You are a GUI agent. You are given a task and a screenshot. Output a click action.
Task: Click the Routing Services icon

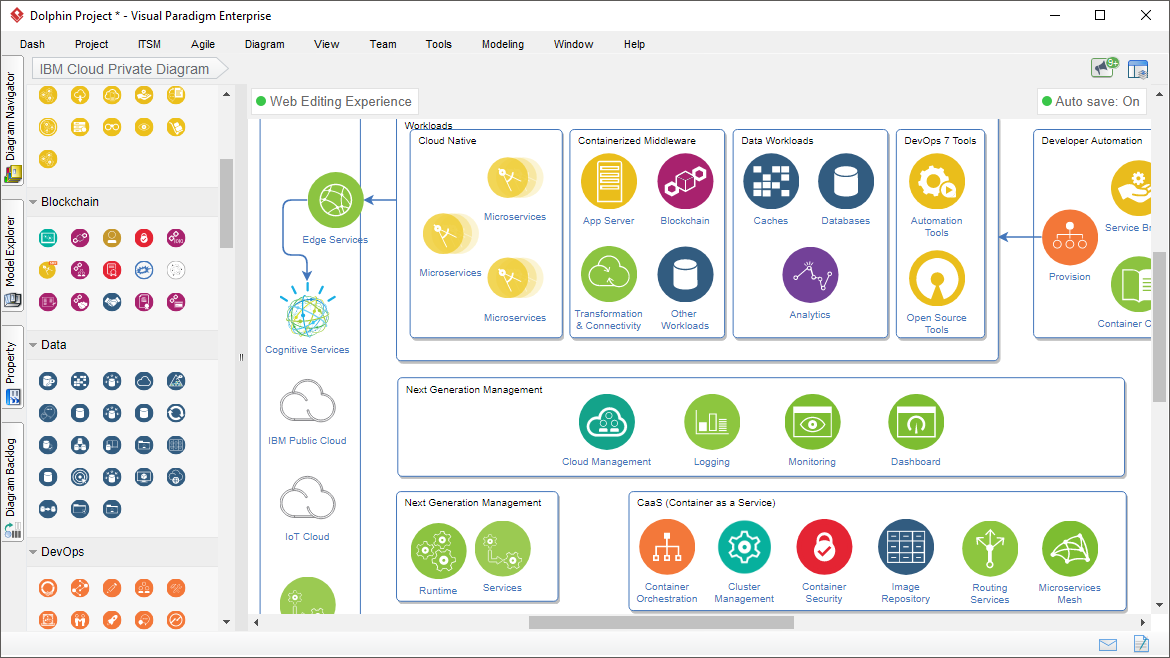[x=990, y=548]
